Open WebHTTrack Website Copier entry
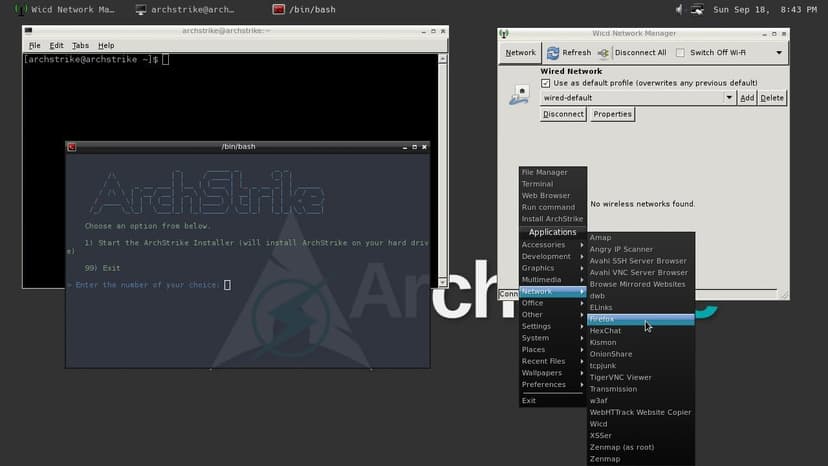828x466 pixels. [x=641, y=412]
